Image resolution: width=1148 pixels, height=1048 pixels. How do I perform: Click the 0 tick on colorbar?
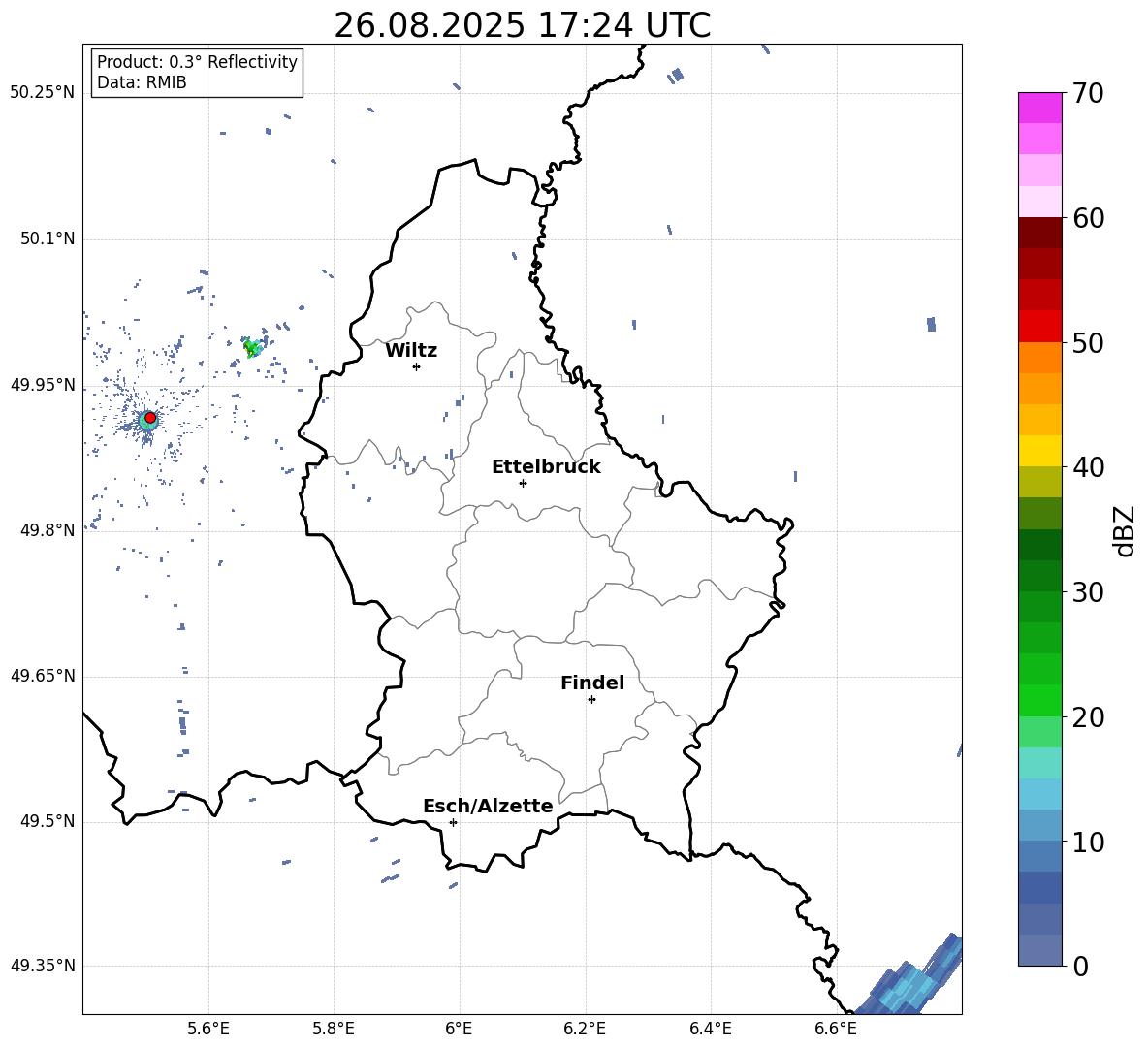tap(1080, 966)
